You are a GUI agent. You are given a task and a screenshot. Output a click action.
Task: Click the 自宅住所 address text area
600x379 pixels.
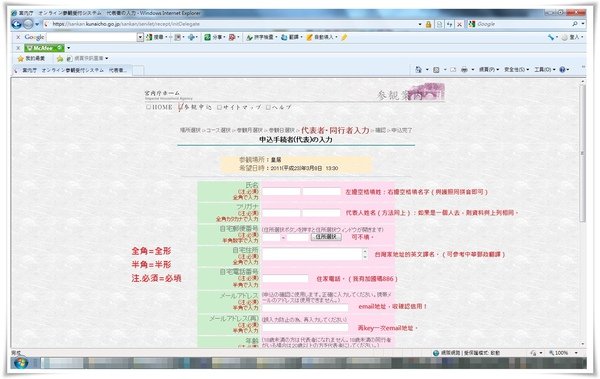pyautogui.click(x=312, y=254)
